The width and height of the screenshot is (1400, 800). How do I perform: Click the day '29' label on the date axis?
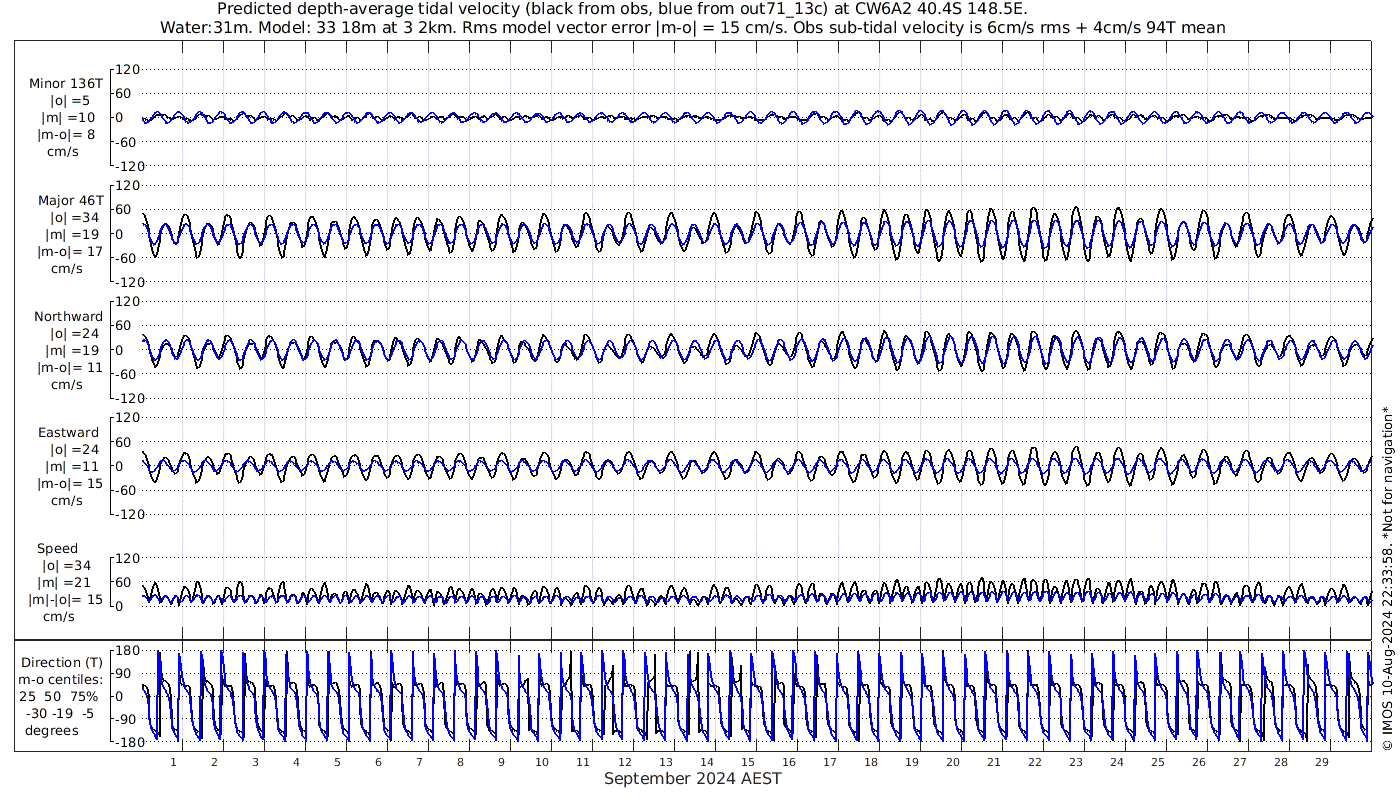coord(1322,762)
